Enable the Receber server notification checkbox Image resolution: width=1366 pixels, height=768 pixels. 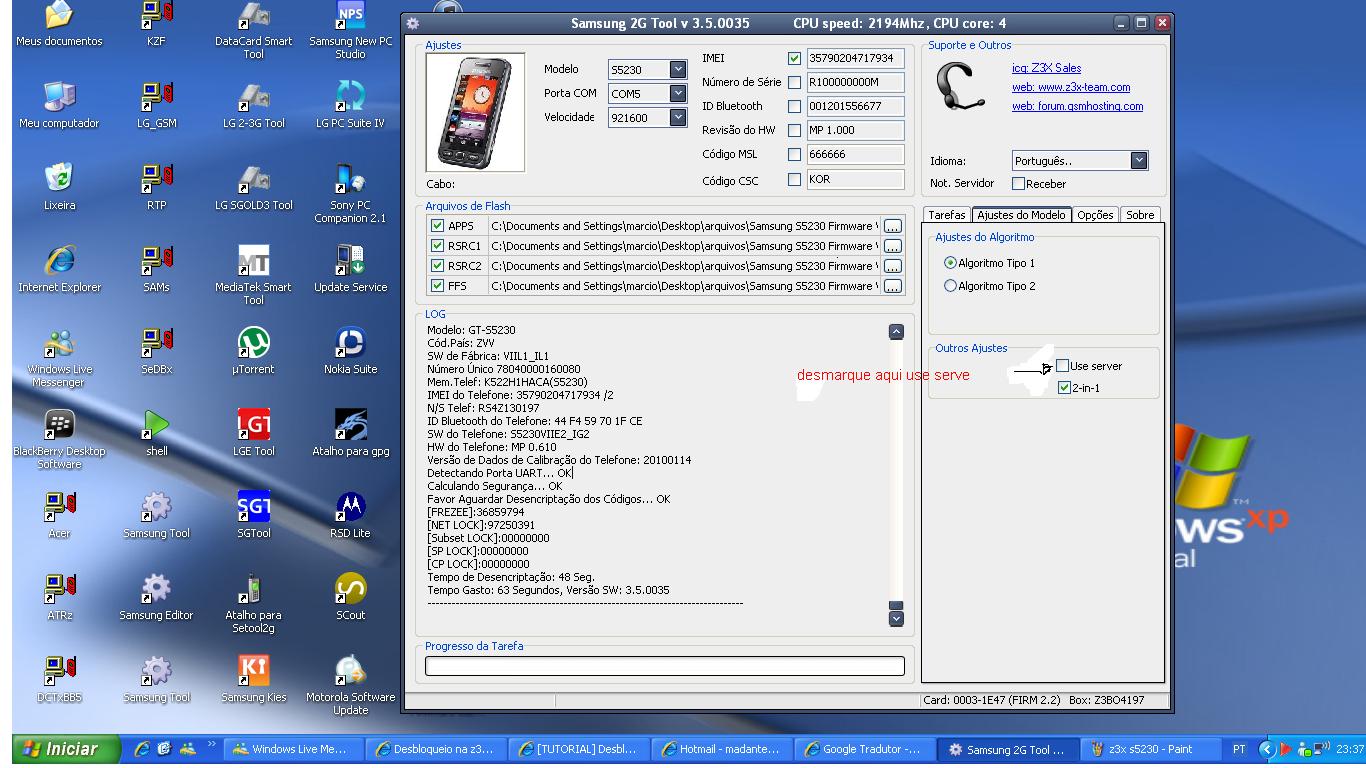point(1018,184)
